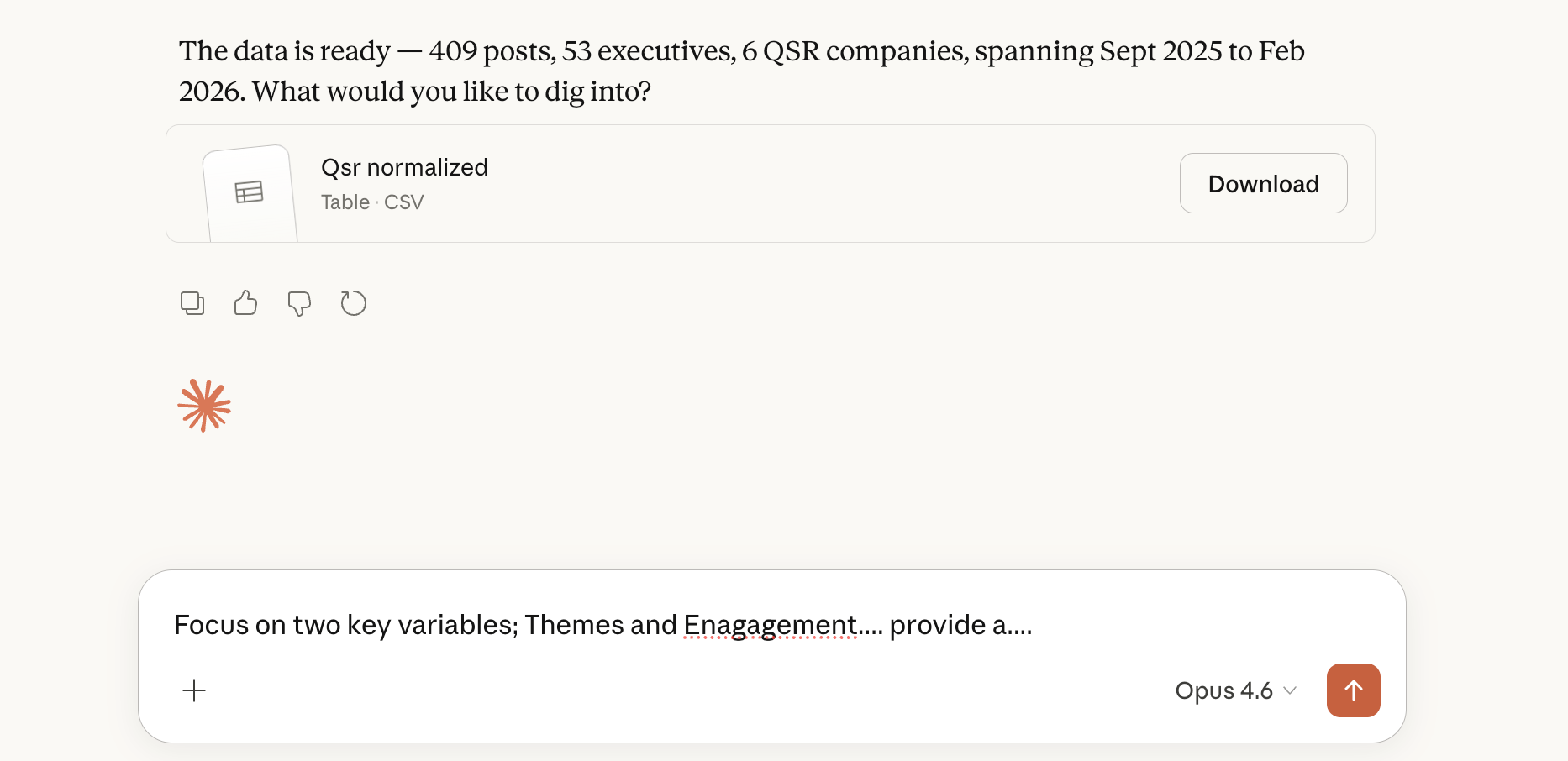
Task: Copy the assistant response with the copy icon
Action: (192, 303)
